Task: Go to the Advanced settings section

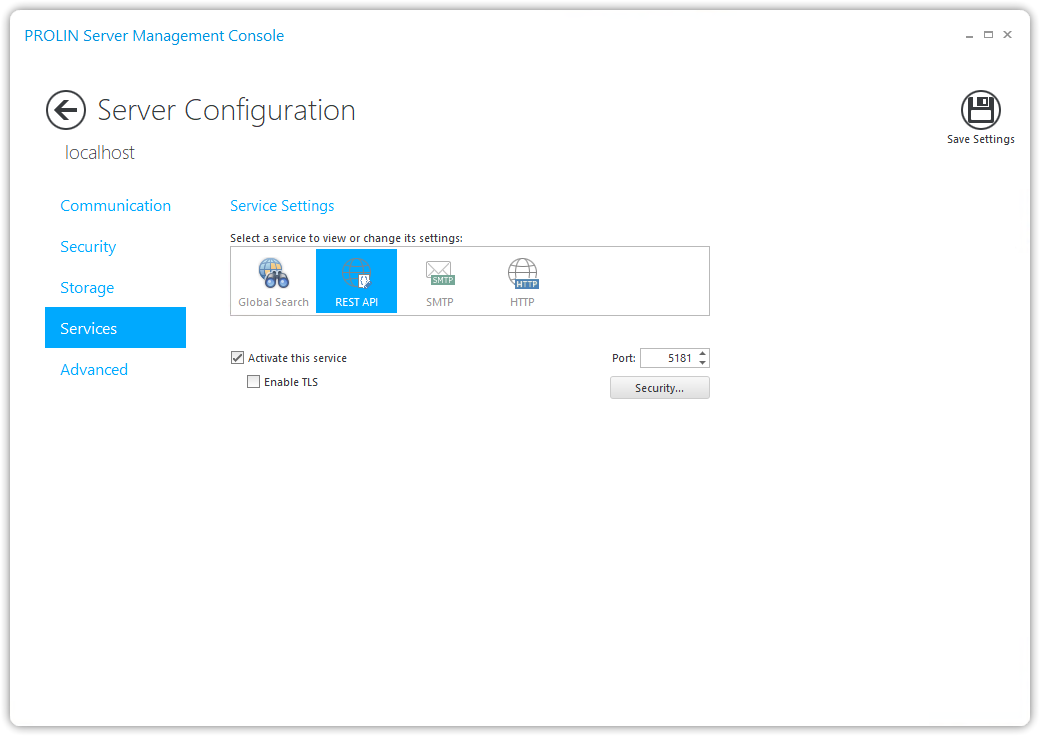Action: click(94, 370)
